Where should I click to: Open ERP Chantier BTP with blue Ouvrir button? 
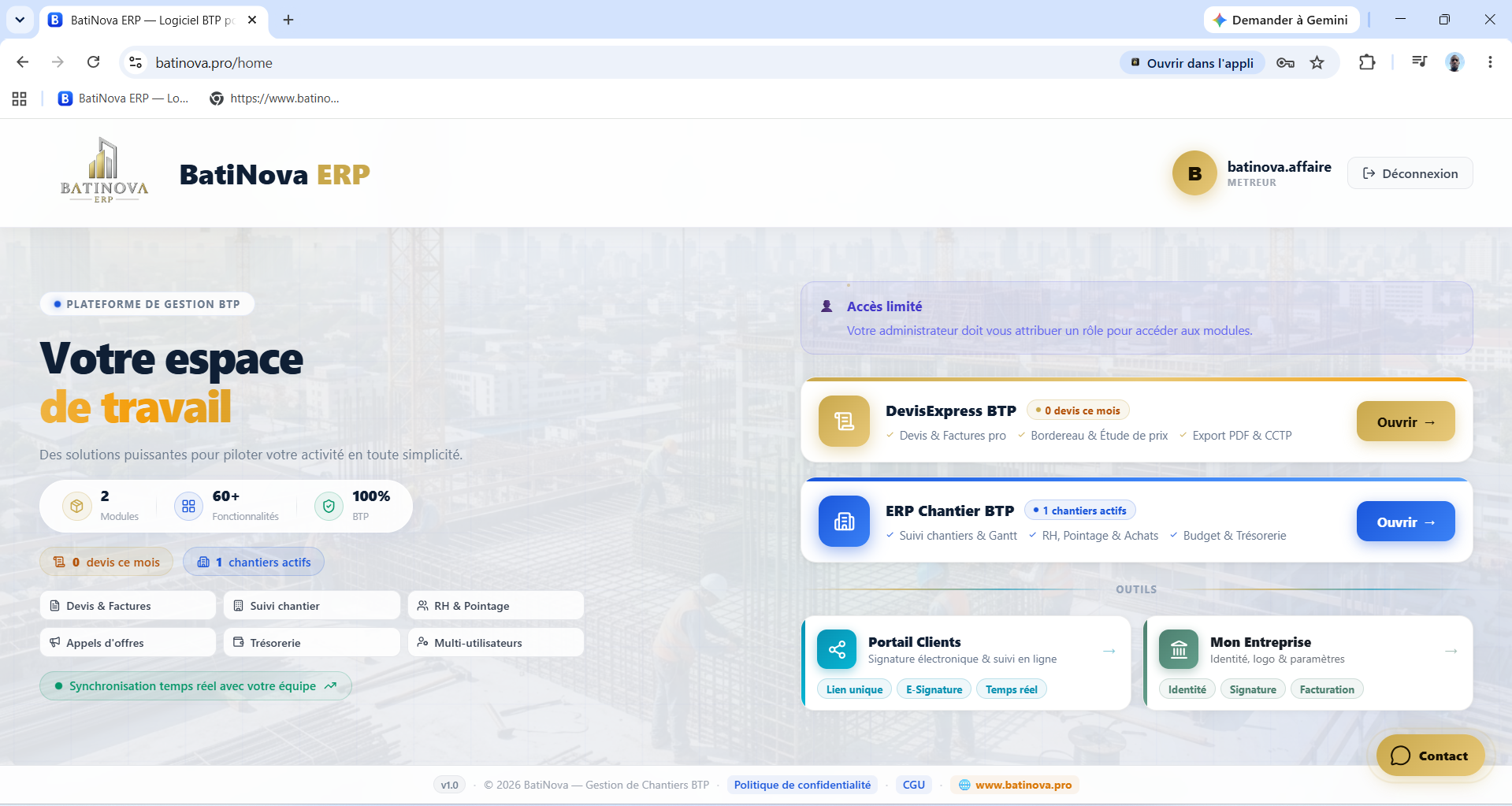pos(1405,522)
